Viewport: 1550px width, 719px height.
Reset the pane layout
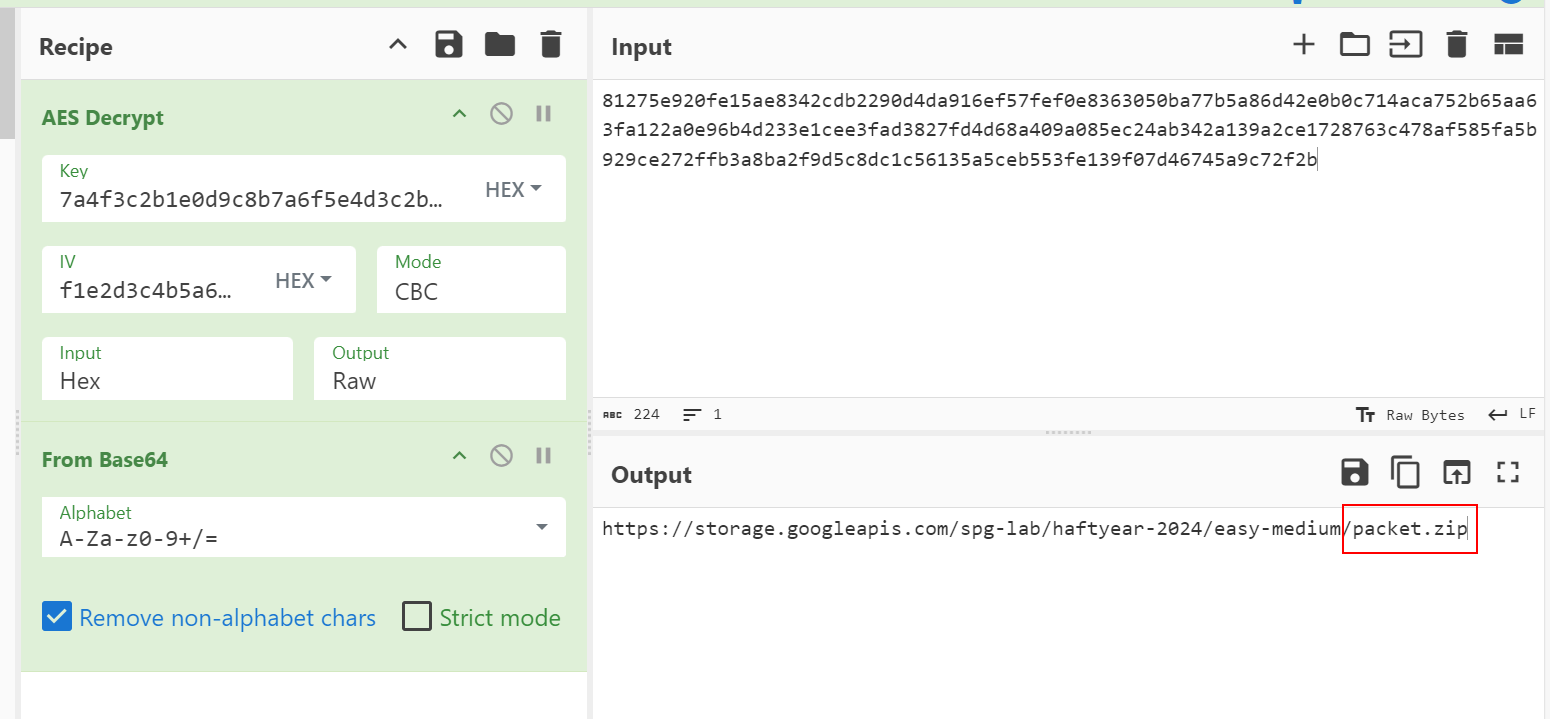pos(1507,45)
